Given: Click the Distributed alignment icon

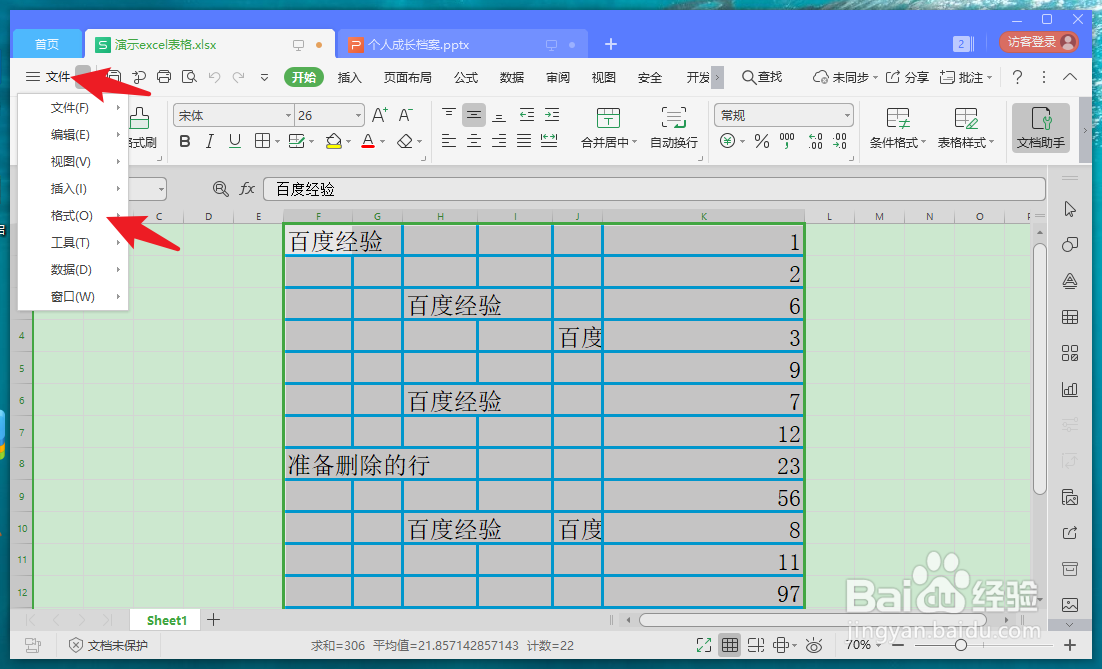Looking at the screenshot, I should pyautogui.click(x=549, y=141).
